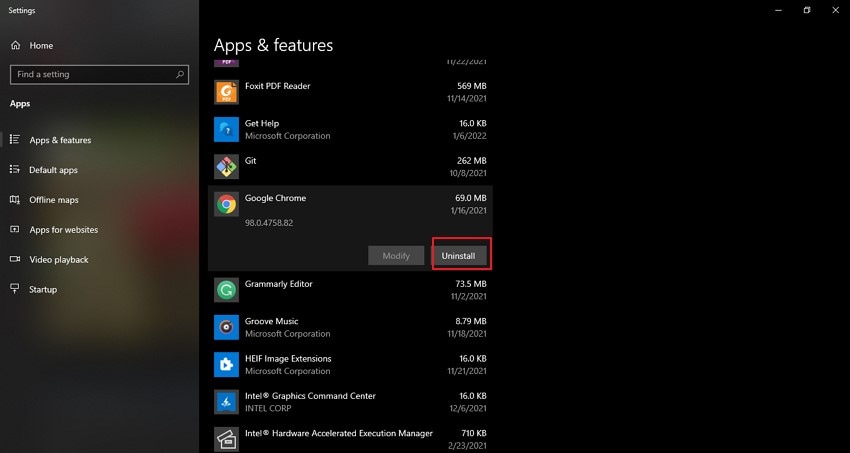The width and height of the screenshot is (850, 453).
Task: Click the 69.0 MB size of Chrome
Action: tap(471, 198)
